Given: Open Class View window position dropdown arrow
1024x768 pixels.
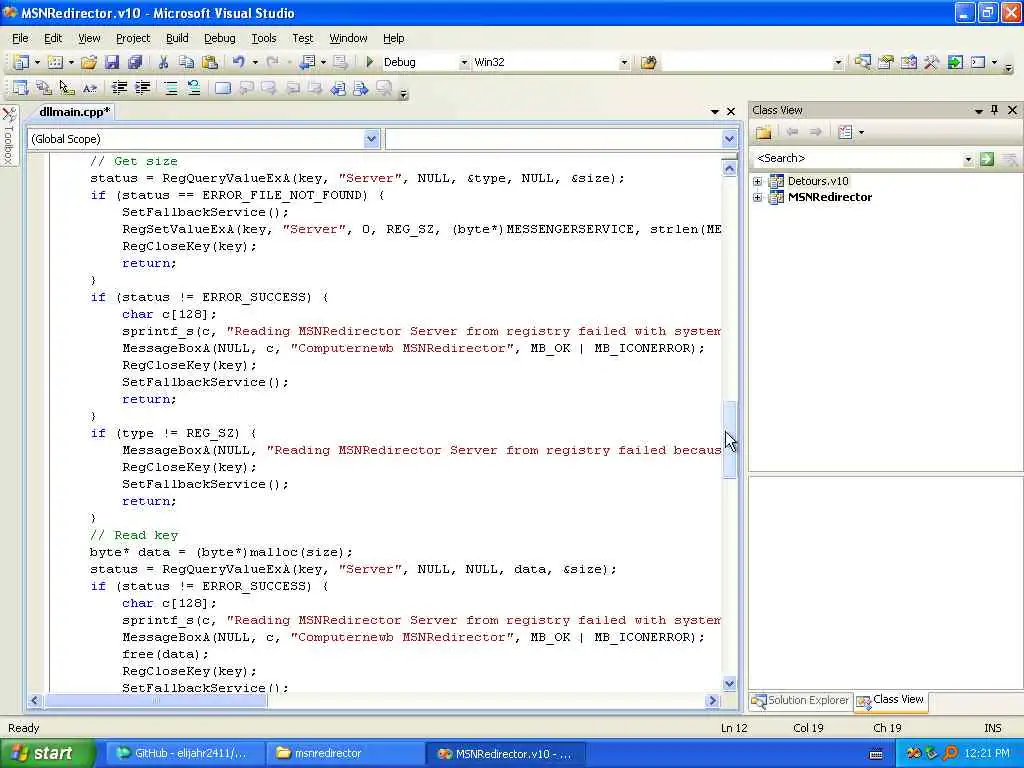Looking at the screenshot, I should [x=978, y=111].
